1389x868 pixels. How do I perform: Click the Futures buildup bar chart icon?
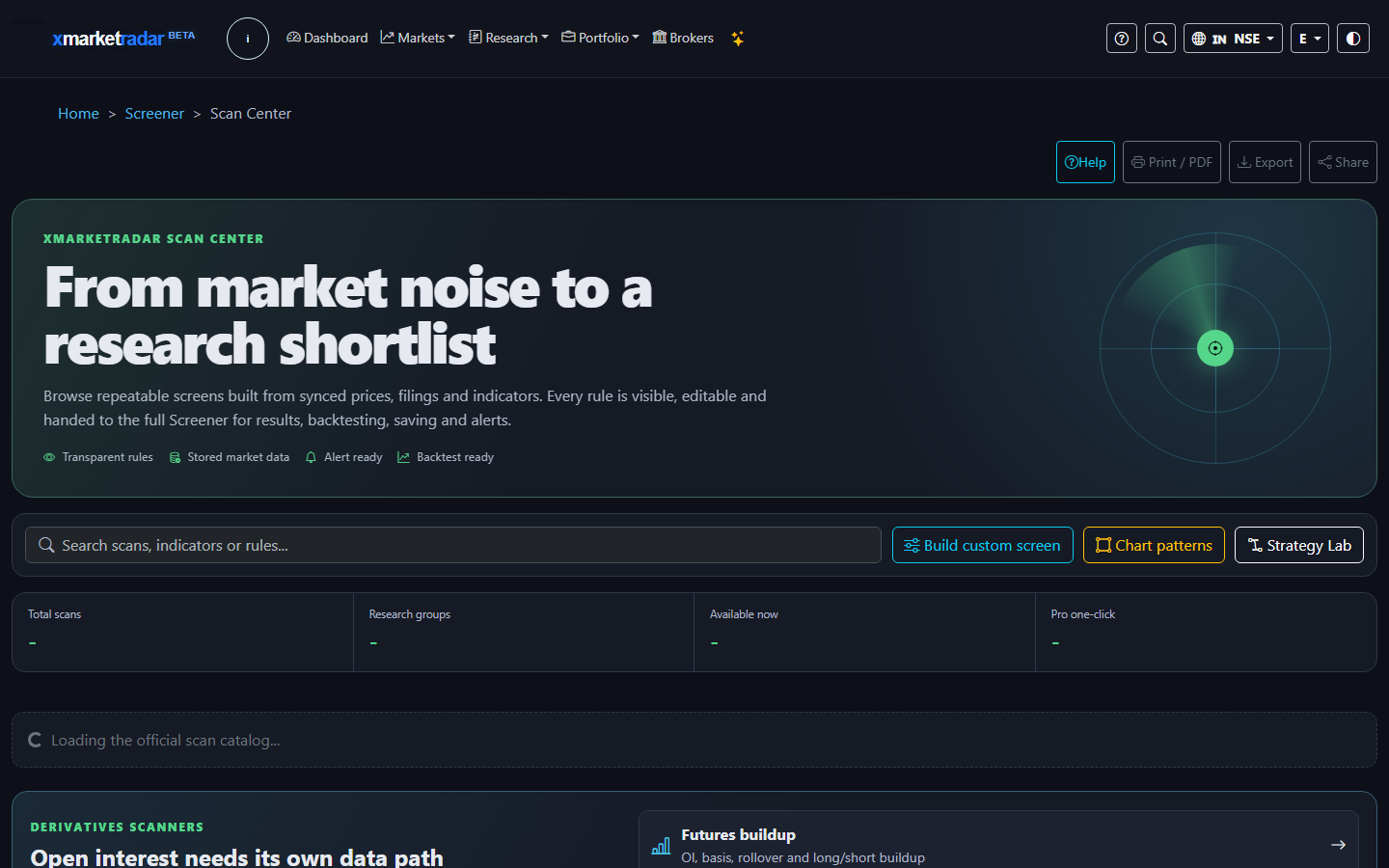(661, 846)
